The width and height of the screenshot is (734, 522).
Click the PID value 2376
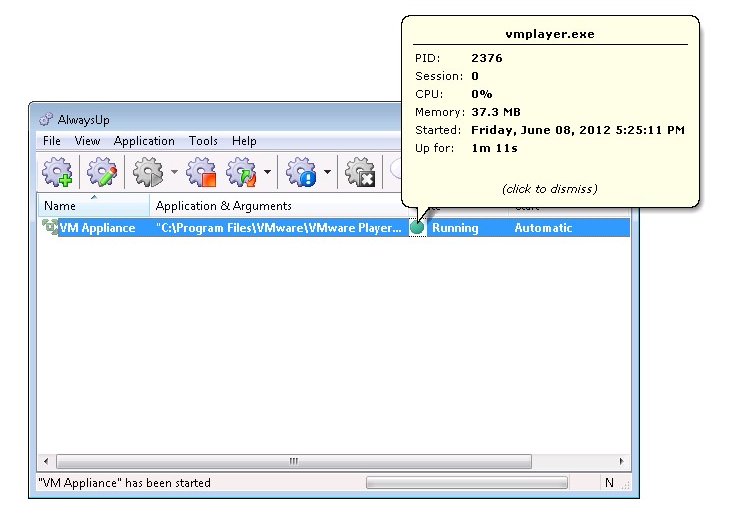click(487, 58)
